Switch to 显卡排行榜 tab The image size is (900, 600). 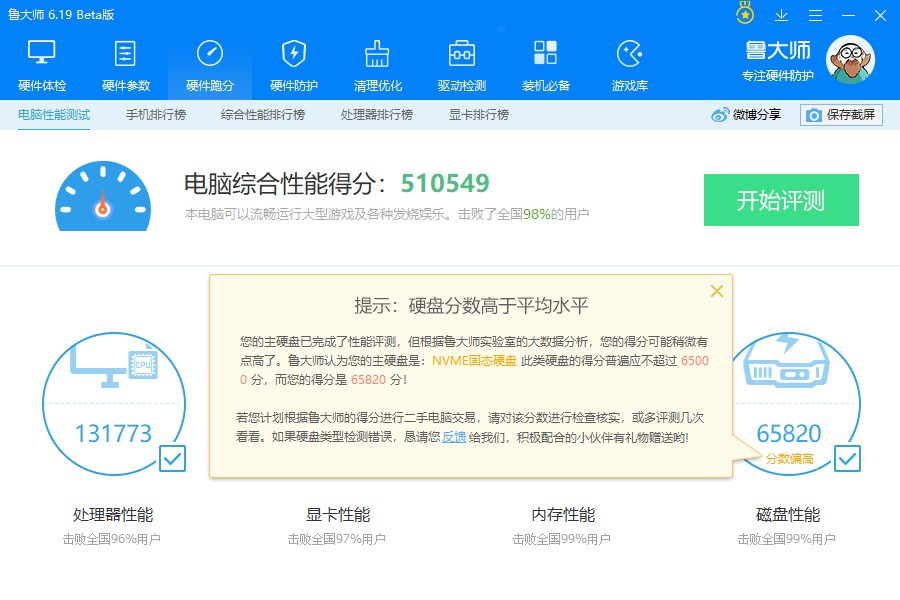(479, 115)
